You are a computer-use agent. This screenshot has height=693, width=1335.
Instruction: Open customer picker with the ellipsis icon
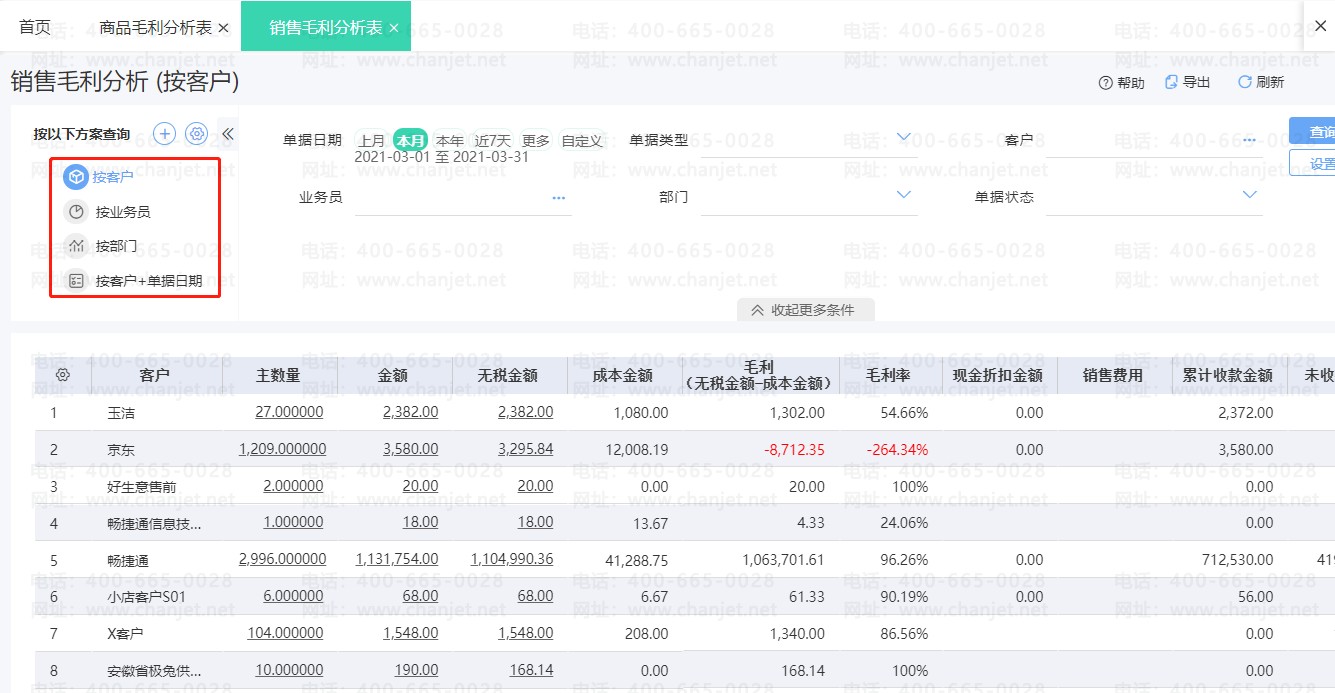click(x=1249, y=140)
